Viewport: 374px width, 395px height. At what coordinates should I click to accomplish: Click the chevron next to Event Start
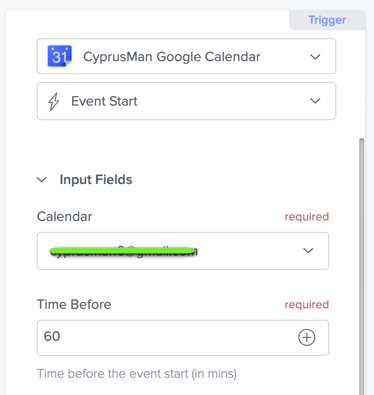click(x=315, y=101)
